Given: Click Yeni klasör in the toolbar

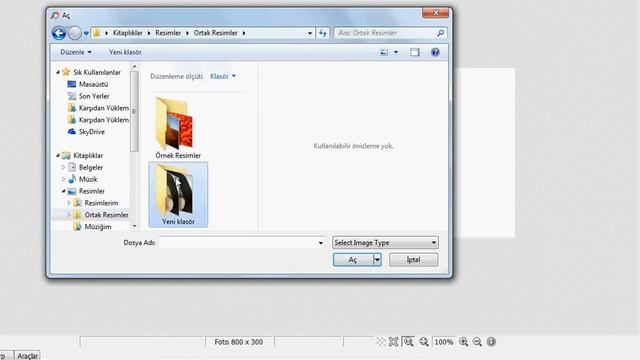Looking at the screenshot, I should [x=125, y=52].
